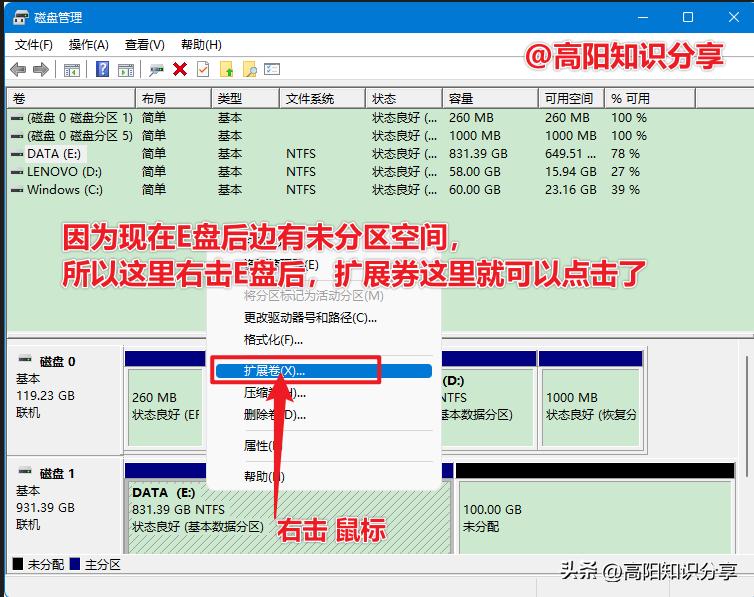
Task: Click the Forward arrow toolbar icon
Action: point(41,70)
